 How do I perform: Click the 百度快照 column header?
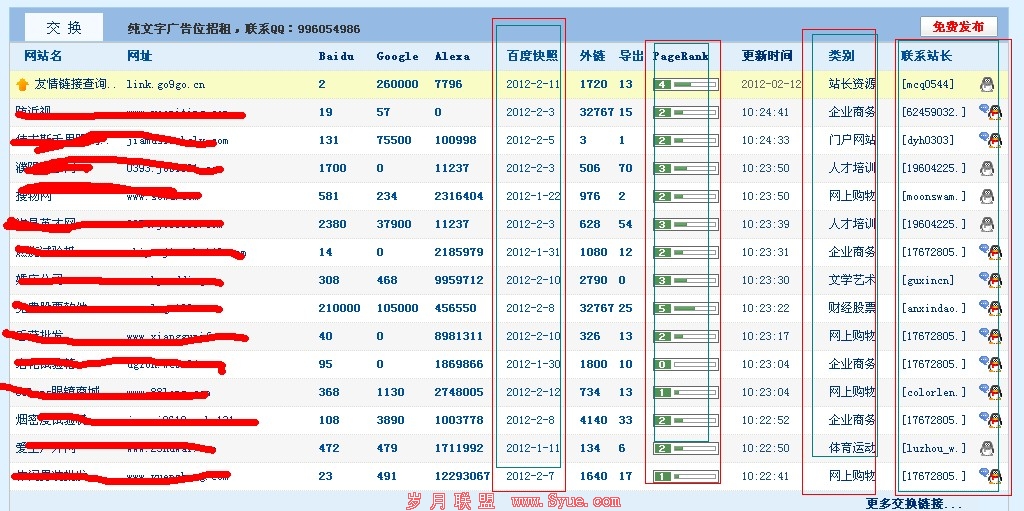pos(532,56)
